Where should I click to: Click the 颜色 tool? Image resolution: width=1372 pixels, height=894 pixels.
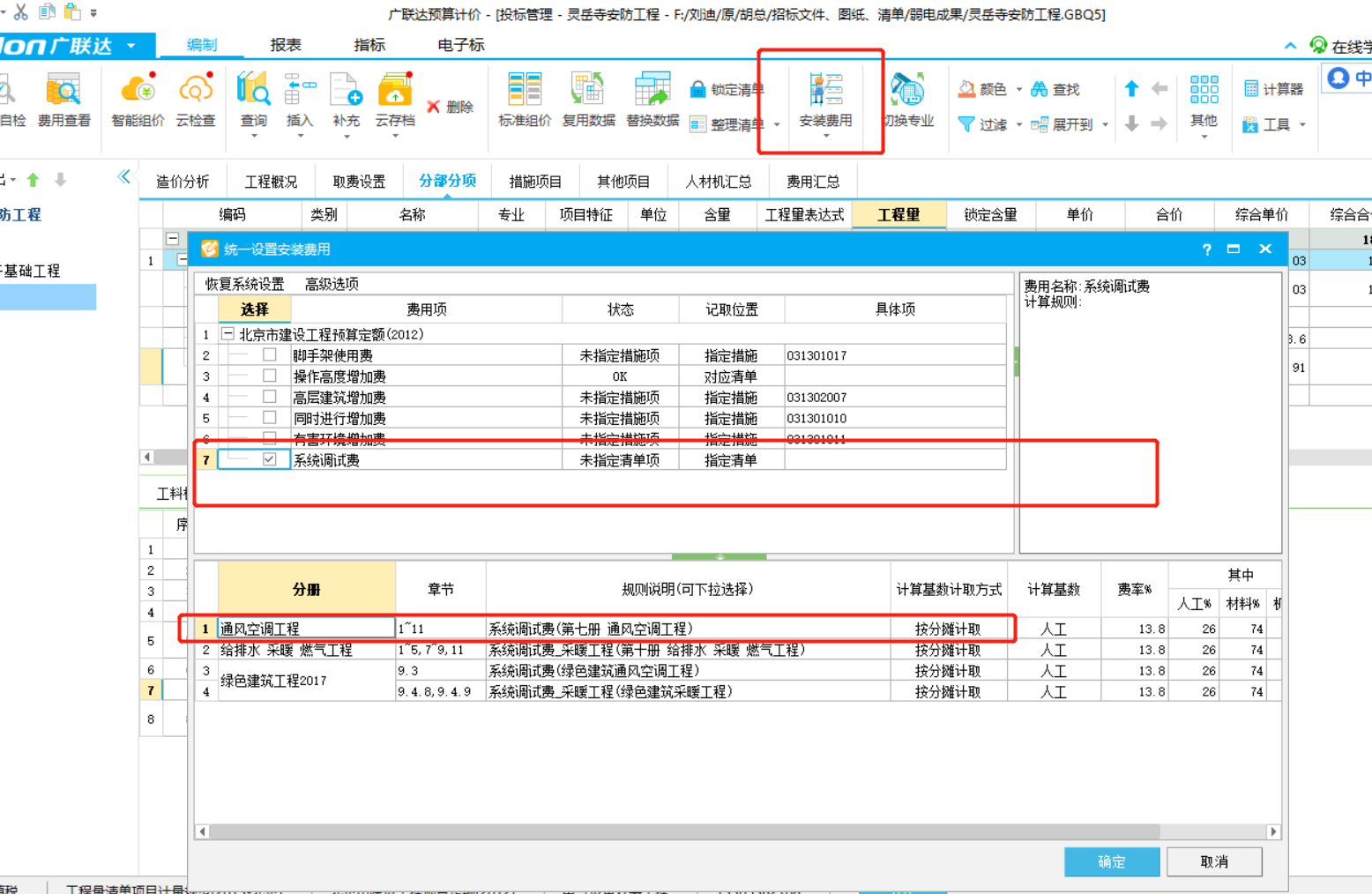[982, 89]
